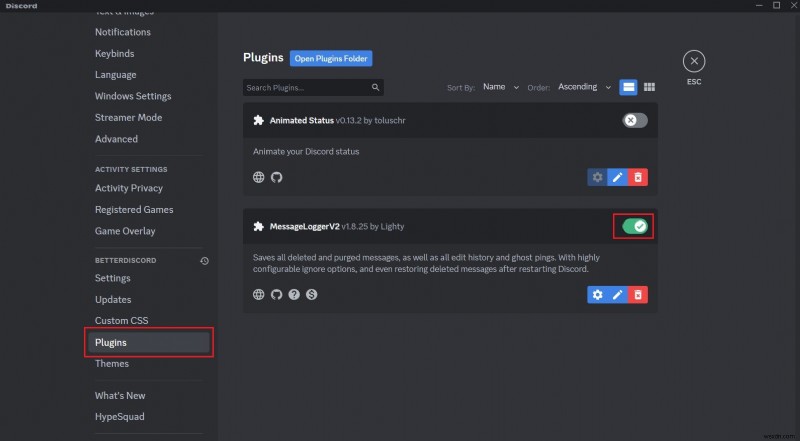The width and height of the screenshot is (800, 441).
Task: Open Animated Status GitHub icon
Action: click(277, 177)
